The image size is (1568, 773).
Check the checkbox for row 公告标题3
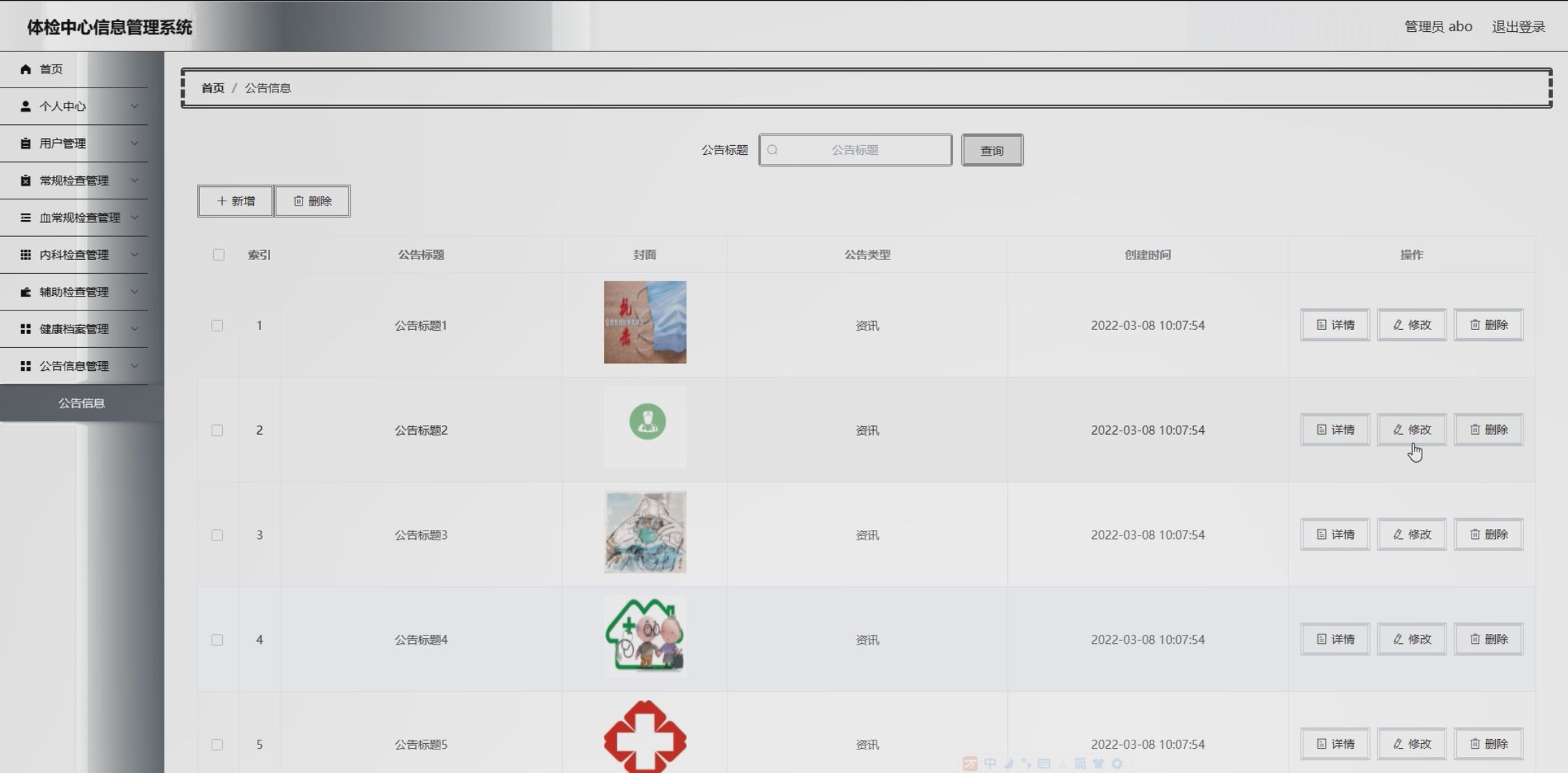[x=217, y=535]
